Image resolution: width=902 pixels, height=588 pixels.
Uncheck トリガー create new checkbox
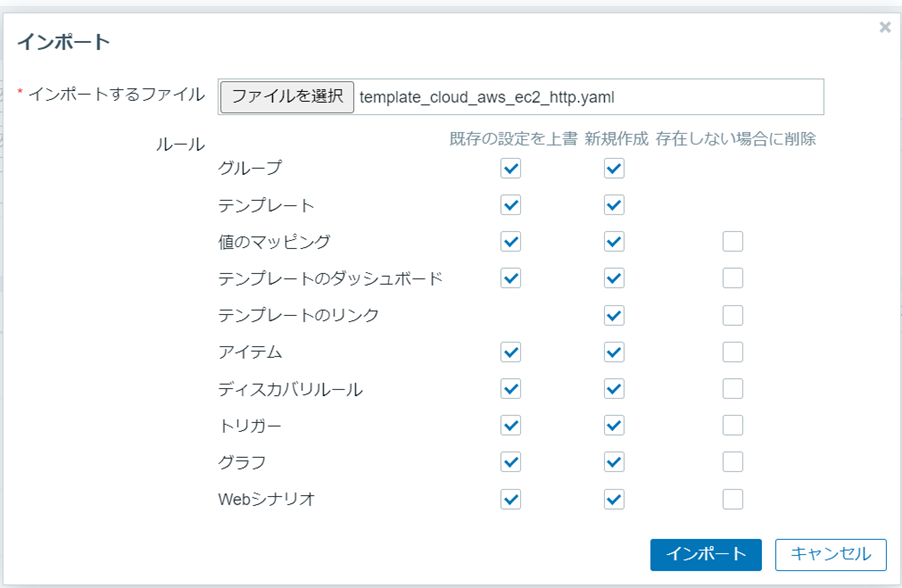[x=614, y=425]
